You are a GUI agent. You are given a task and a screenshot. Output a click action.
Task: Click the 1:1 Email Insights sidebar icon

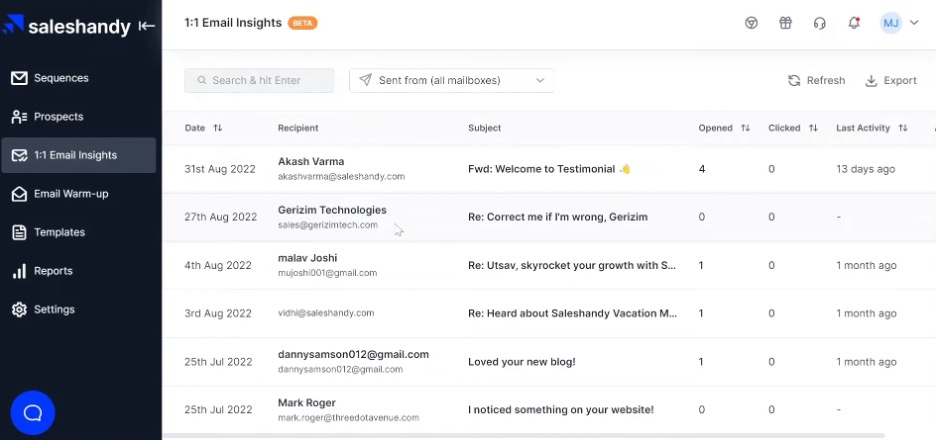click(x=19, y=155)
